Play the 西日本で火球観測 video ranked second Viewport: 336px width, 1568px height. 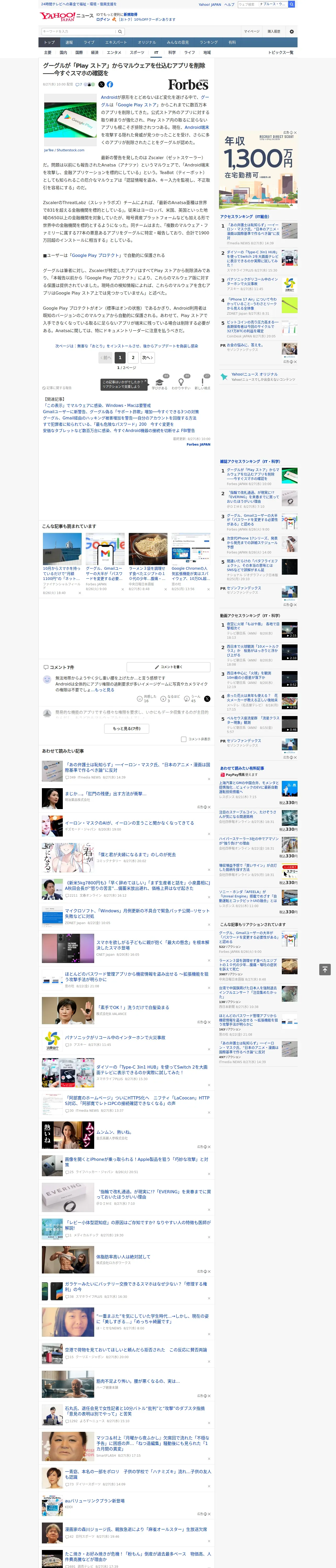coord(289,653)
